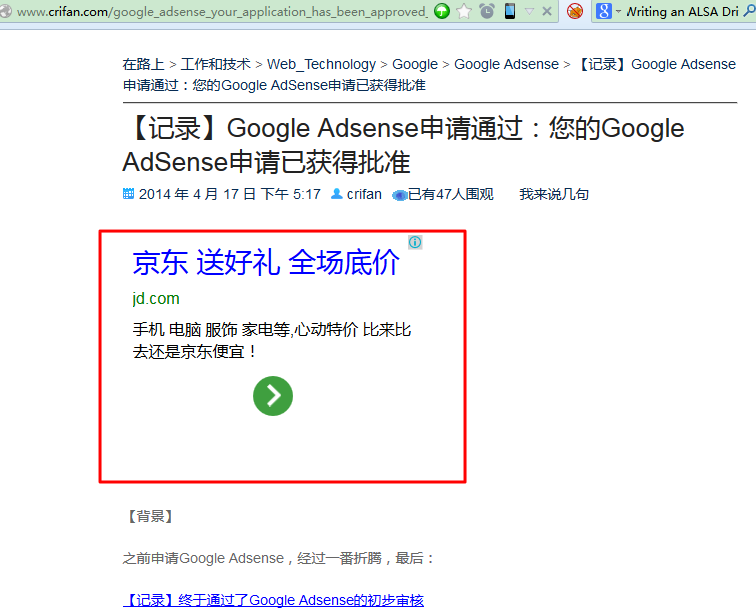Click the eye views icon
This screenshot has height=616, width=756.
click(400, 195)
